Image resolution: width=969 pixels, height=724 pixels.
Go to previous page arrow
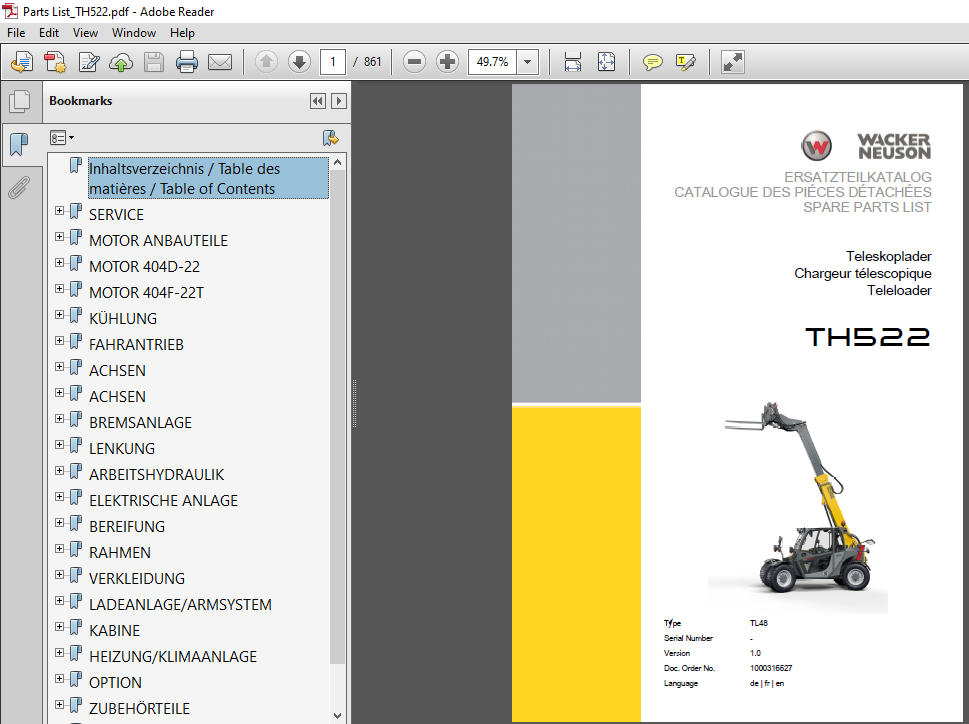pos(266,62)
